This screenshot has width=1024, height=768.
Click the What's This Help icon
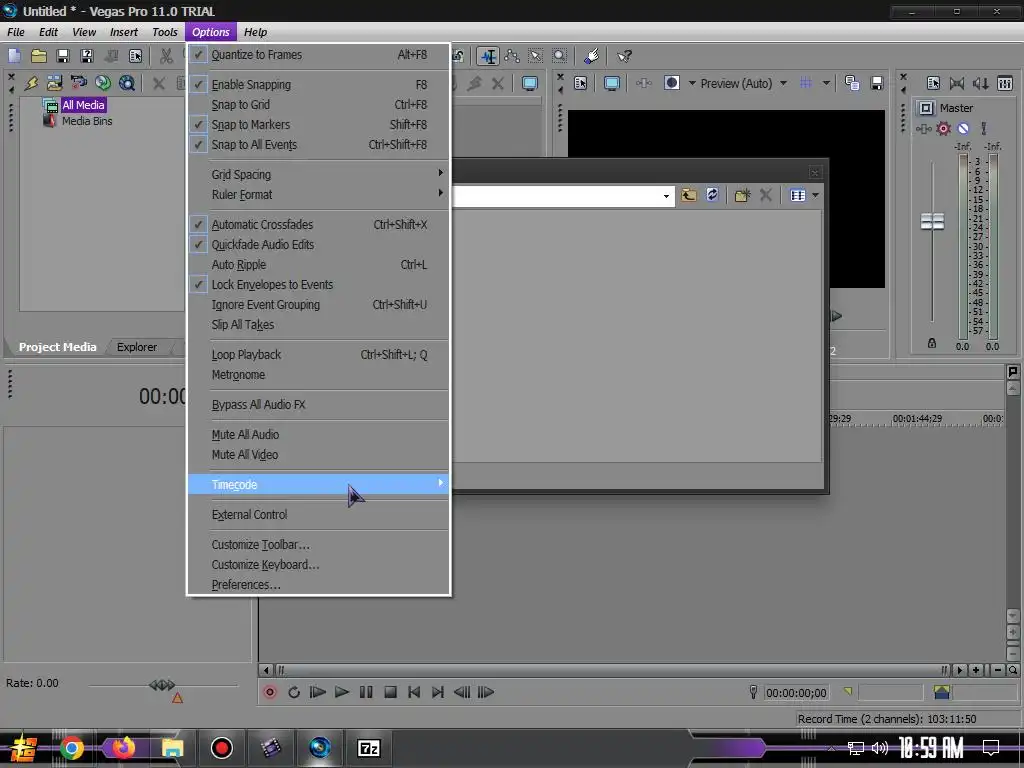click(624, 56)
